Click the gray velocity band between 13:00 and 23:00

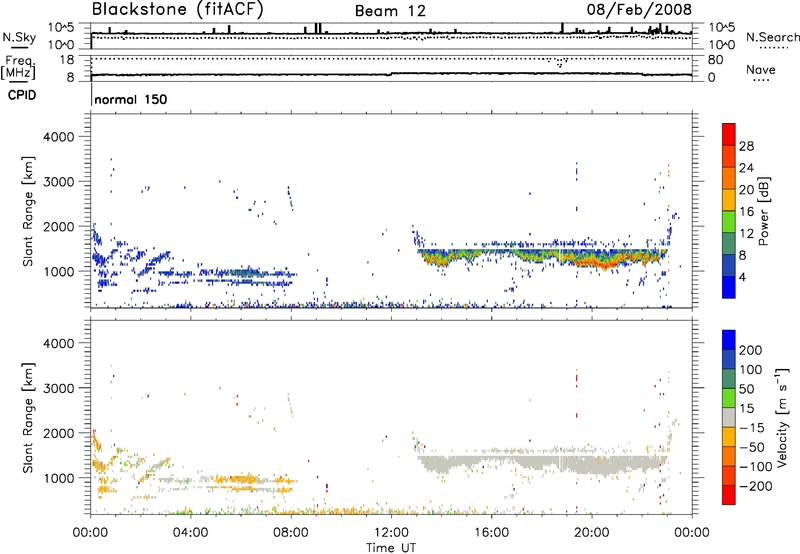point(542,463)
